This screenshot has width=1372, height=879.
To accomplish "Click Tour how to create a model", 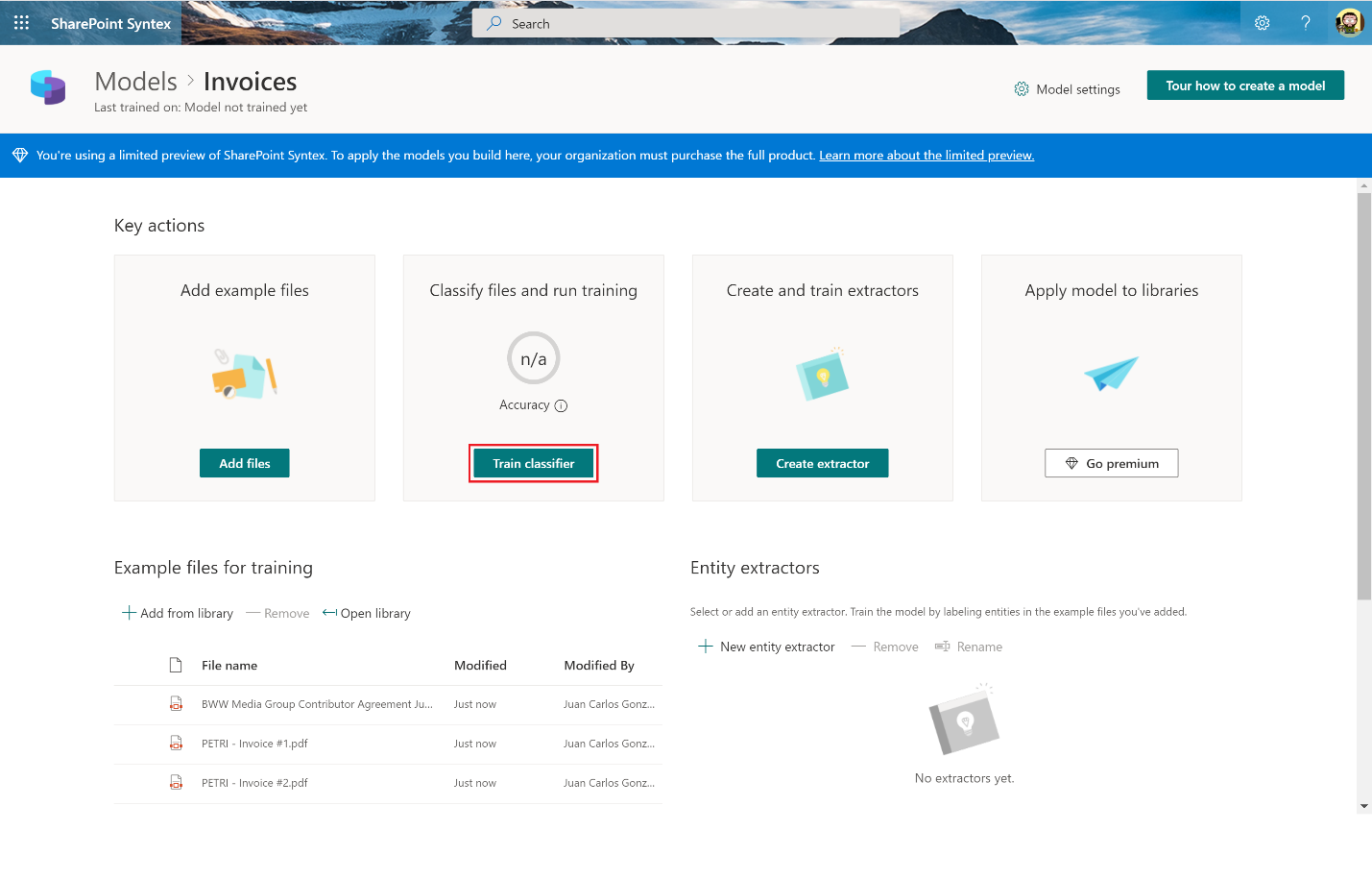I will [x=1244, y=85].
